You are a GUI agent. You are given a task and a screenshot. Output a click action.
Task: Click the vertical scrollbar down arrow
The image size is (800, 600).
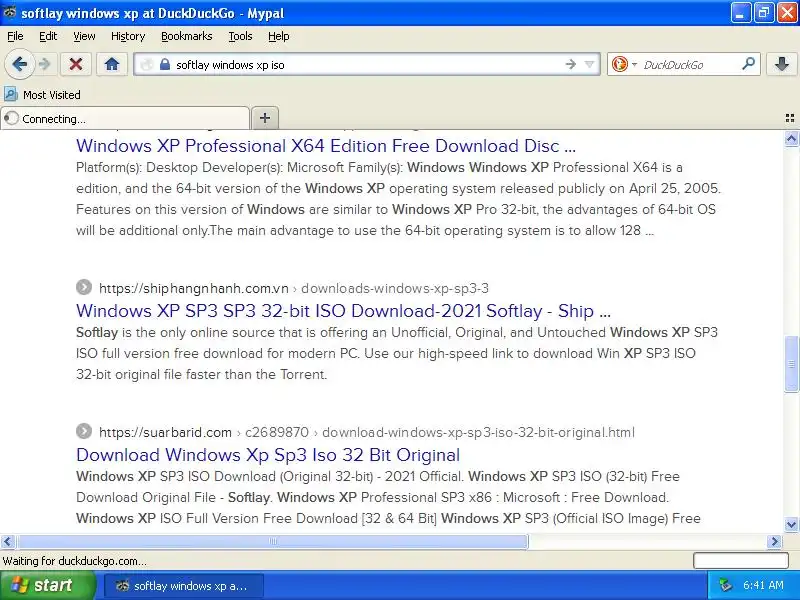(x=791, y=524)
